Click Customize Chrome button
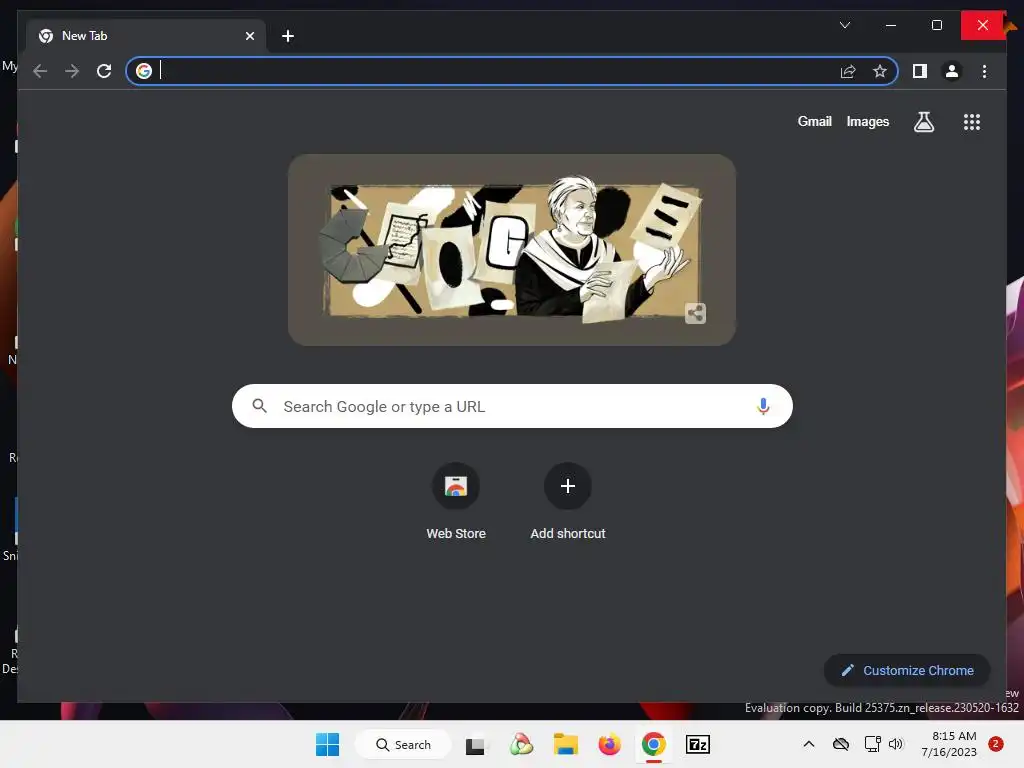This screenshot has height=768, width=1024. point(906,670)
